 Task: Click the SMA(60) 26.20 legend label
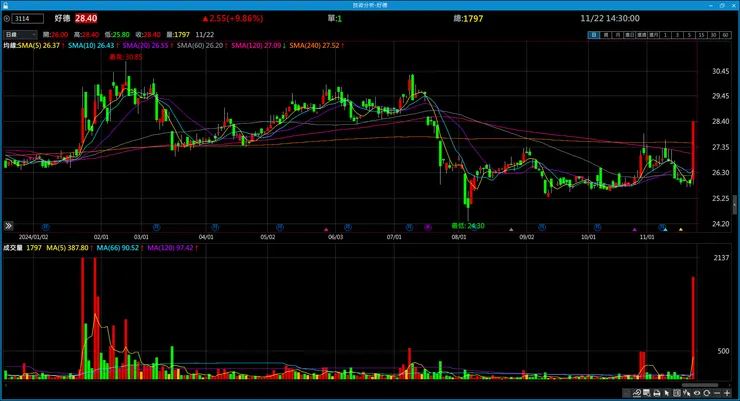202,45
